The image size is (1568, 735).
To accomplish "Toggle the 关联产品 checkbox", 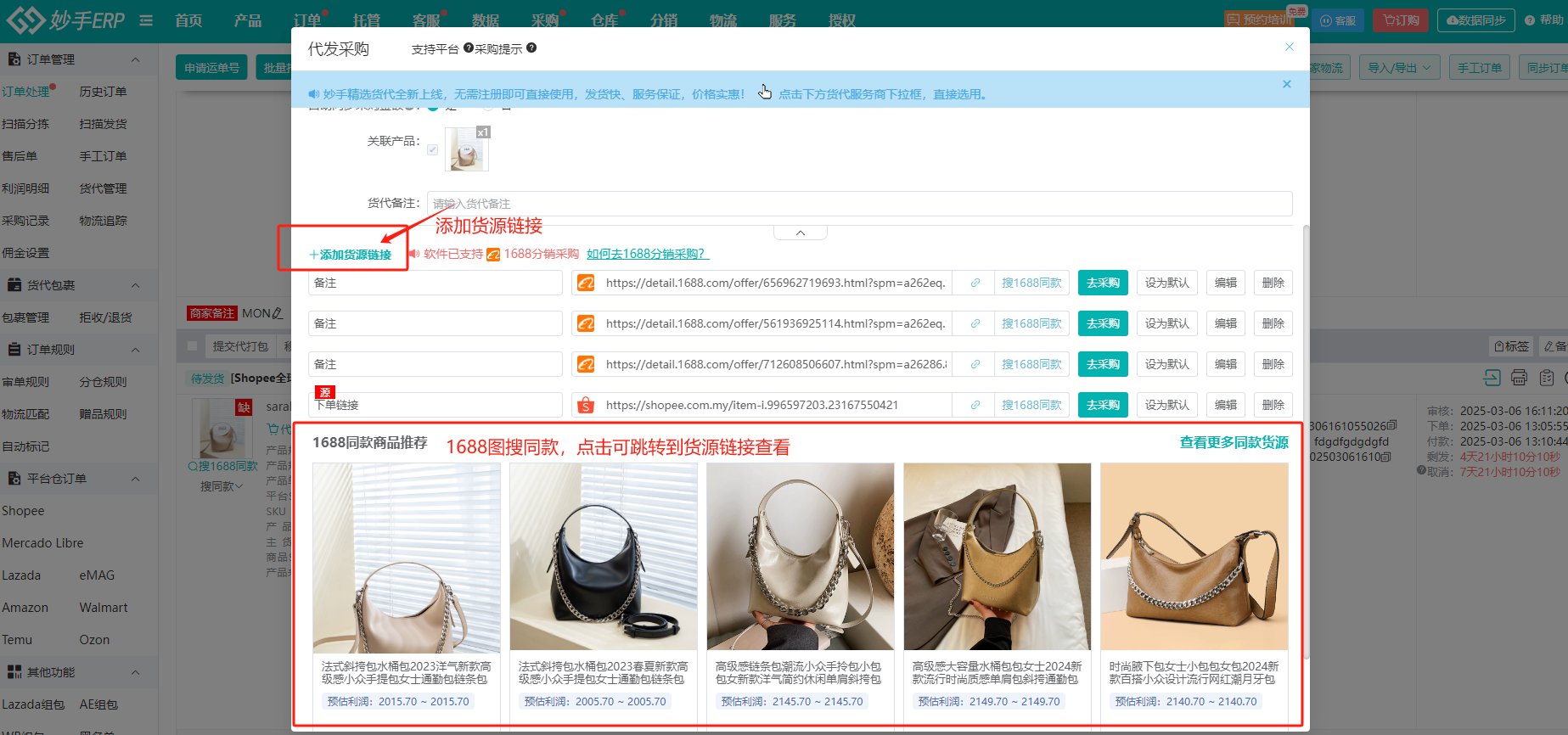I will tap(433, 149).
